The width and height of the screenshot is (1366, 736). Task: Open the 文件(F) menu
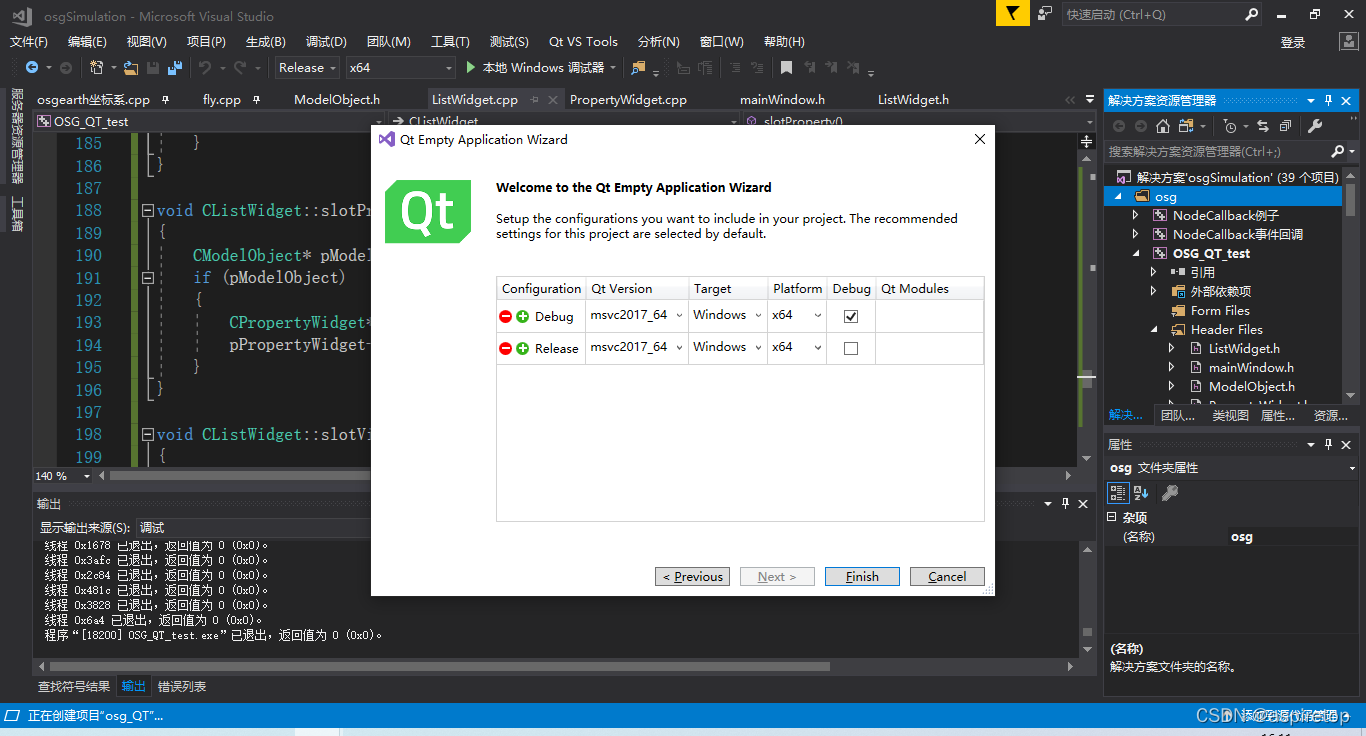(x=29, y=42)
